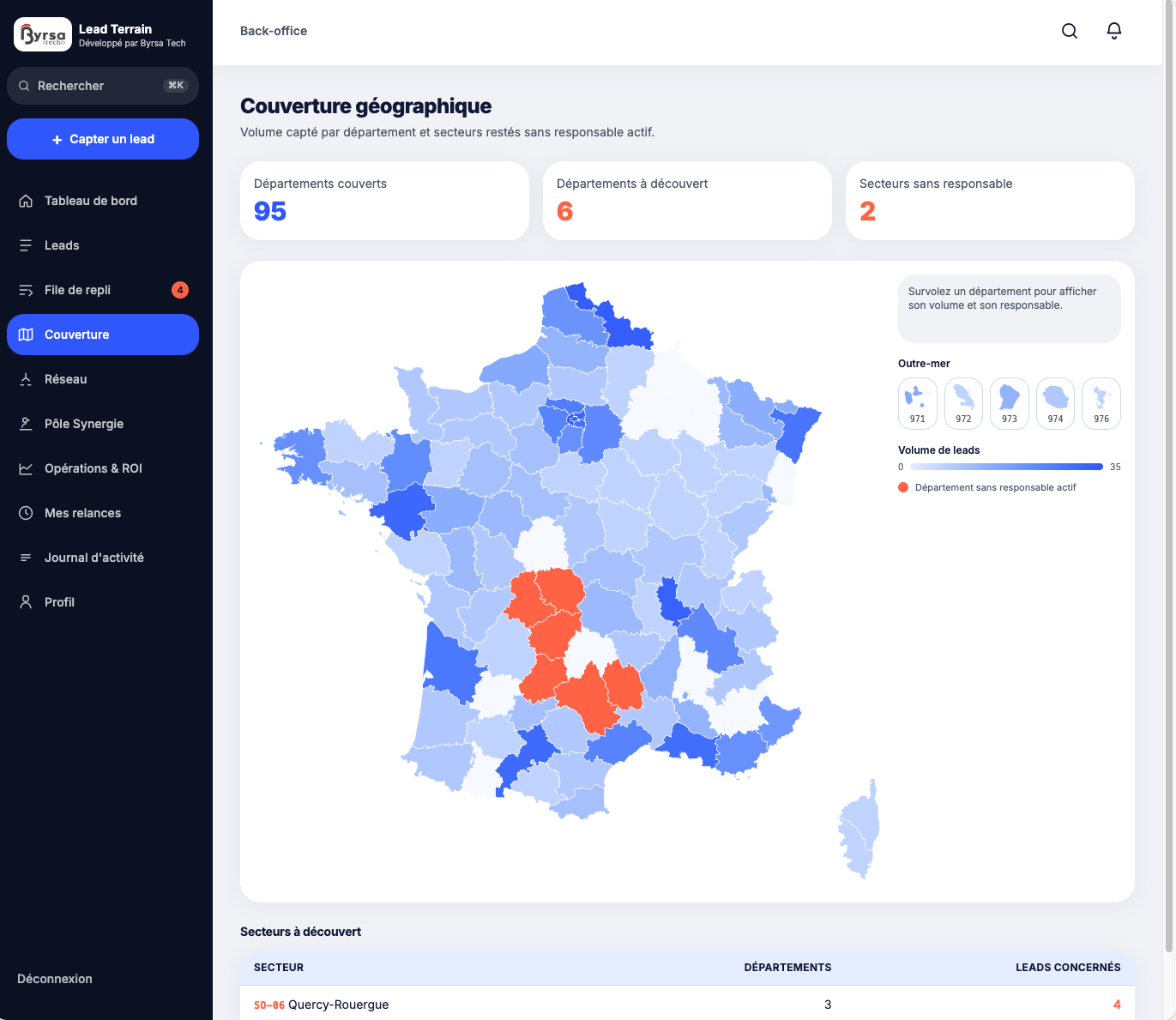
Task: Open Profil page
Action: (x=103, y=602)
